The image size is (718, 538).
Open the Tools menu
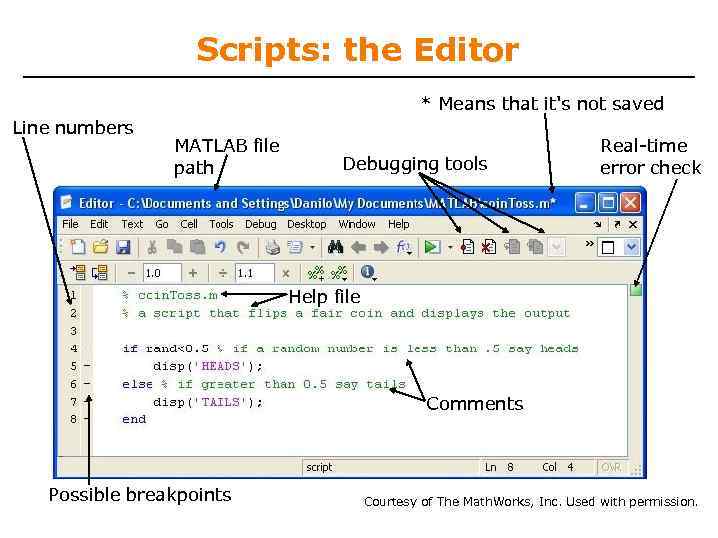(222, 224)
